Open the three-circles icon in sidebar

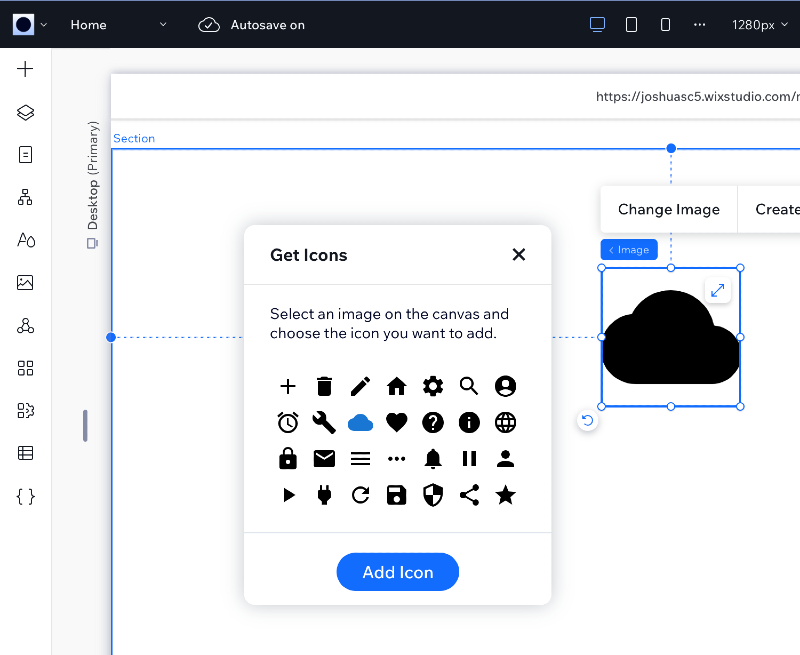pos(25,325)
